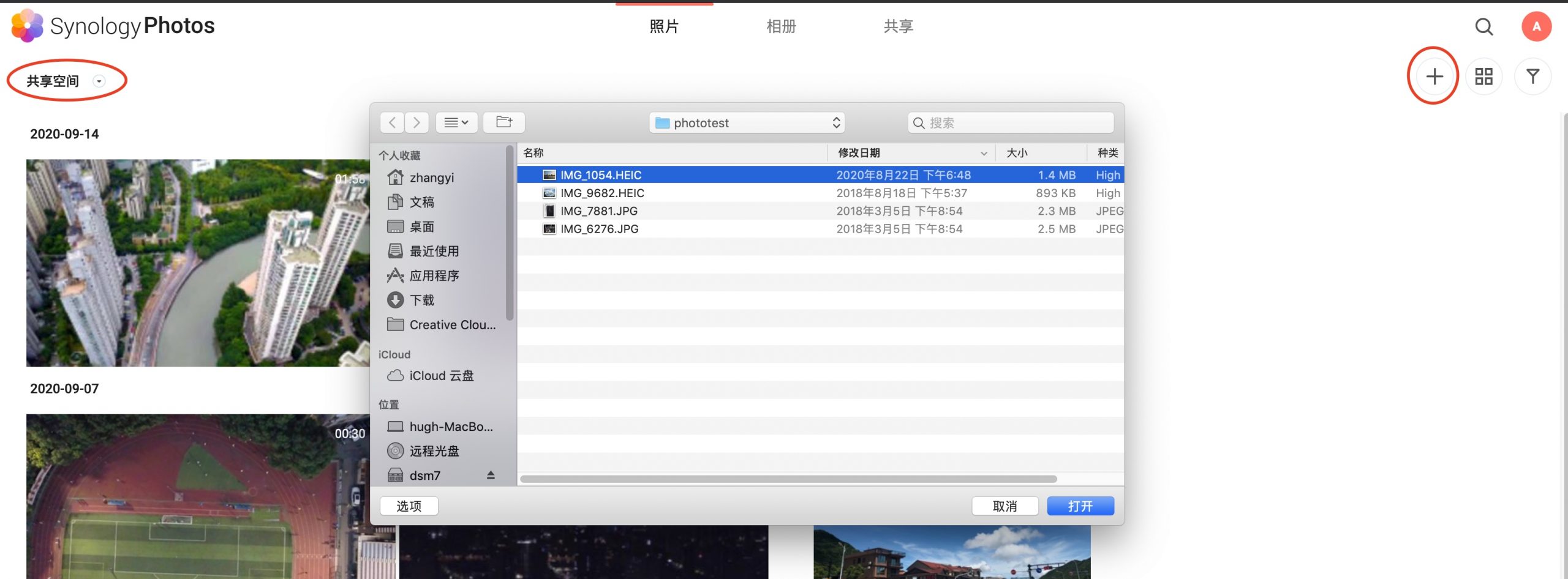Viewport: 1568px width, 579px height.
Task: Click the file list horizontal scrollbar
Action: (788, 479)
